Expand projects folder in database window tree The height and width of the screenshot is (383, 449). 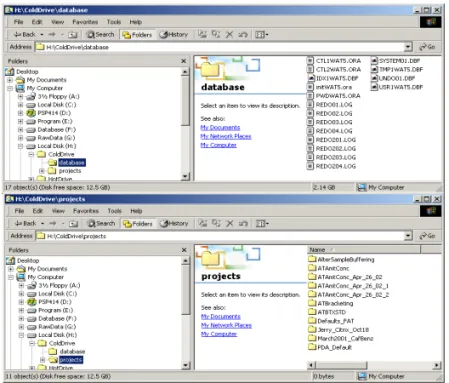(42, 171)
